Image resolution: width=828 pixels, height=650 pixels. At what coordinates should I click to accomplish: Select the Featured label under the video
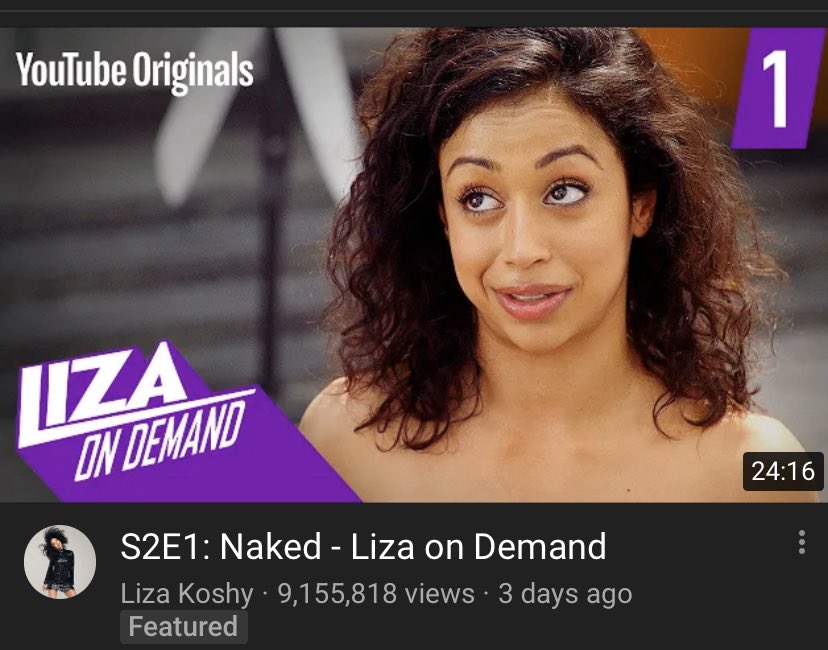click(x=183, y=627)
